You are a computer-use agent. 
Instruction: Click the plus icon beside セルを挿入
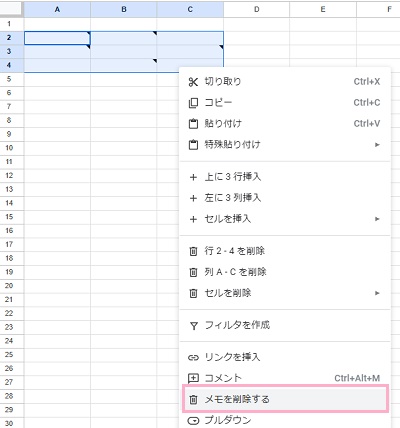(193, 219)
